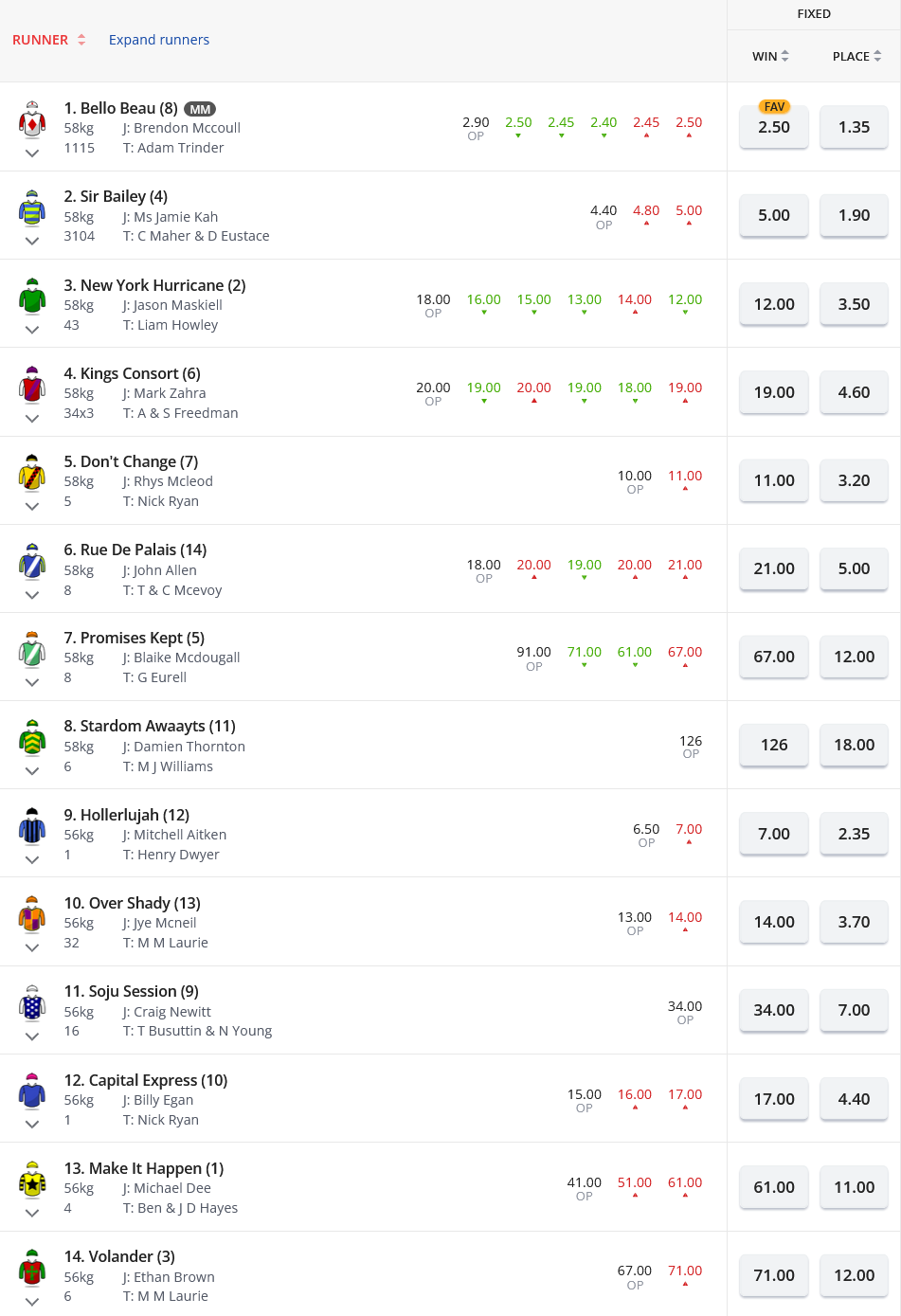Click Hollerlujah striped silks icon

pos(32,825)
